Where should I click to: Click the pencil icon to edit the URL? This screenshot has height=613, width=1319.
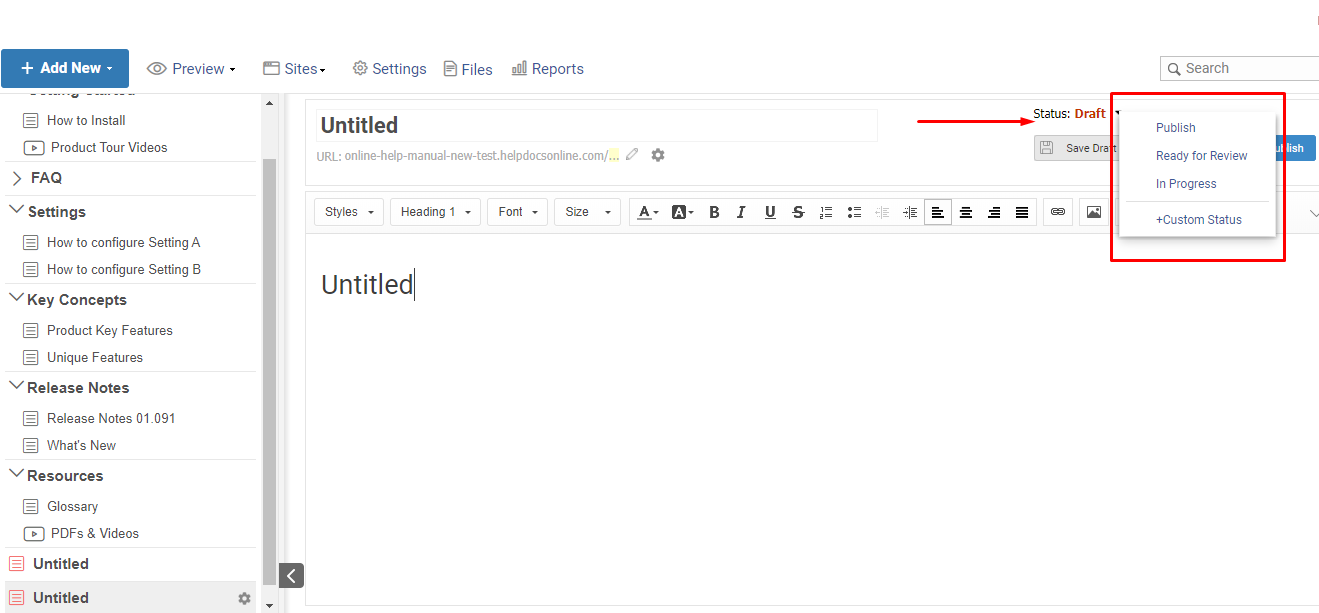click(632, 155)
